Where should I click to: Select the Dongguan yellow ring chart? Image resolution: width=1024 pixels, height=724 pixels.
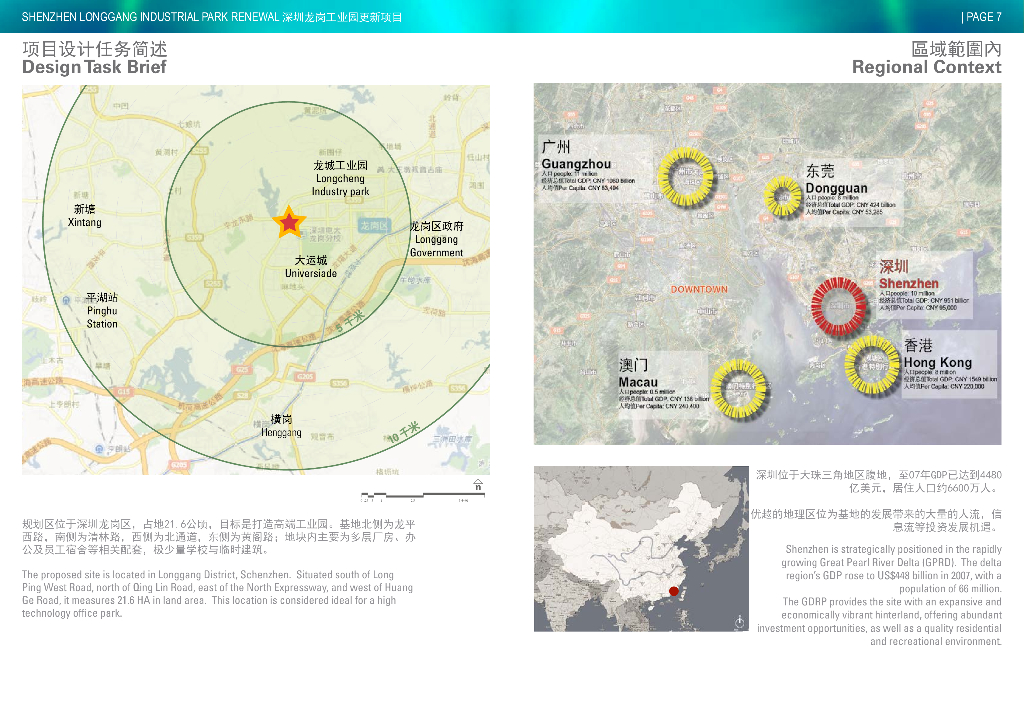784,197
